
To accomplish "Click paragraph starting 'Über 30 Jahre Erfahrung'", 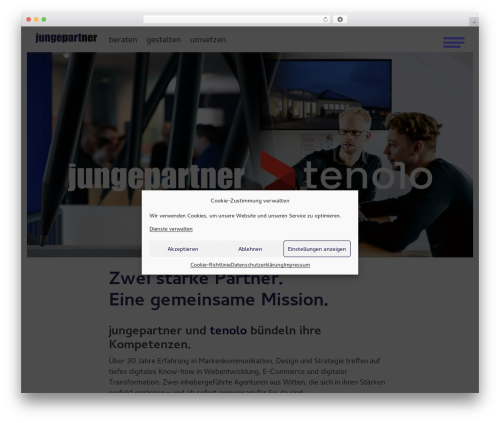I will coord(247,376).
